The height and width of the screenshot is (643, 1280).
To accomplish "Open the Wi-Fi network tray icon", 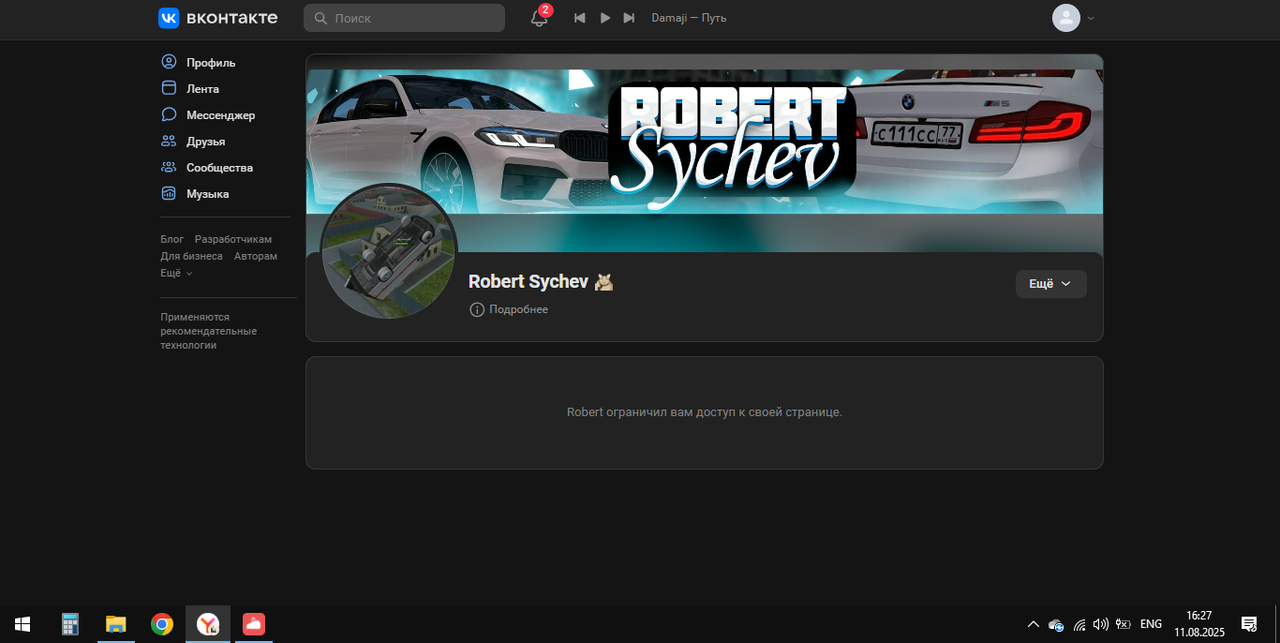I will tap(1079, 625).
